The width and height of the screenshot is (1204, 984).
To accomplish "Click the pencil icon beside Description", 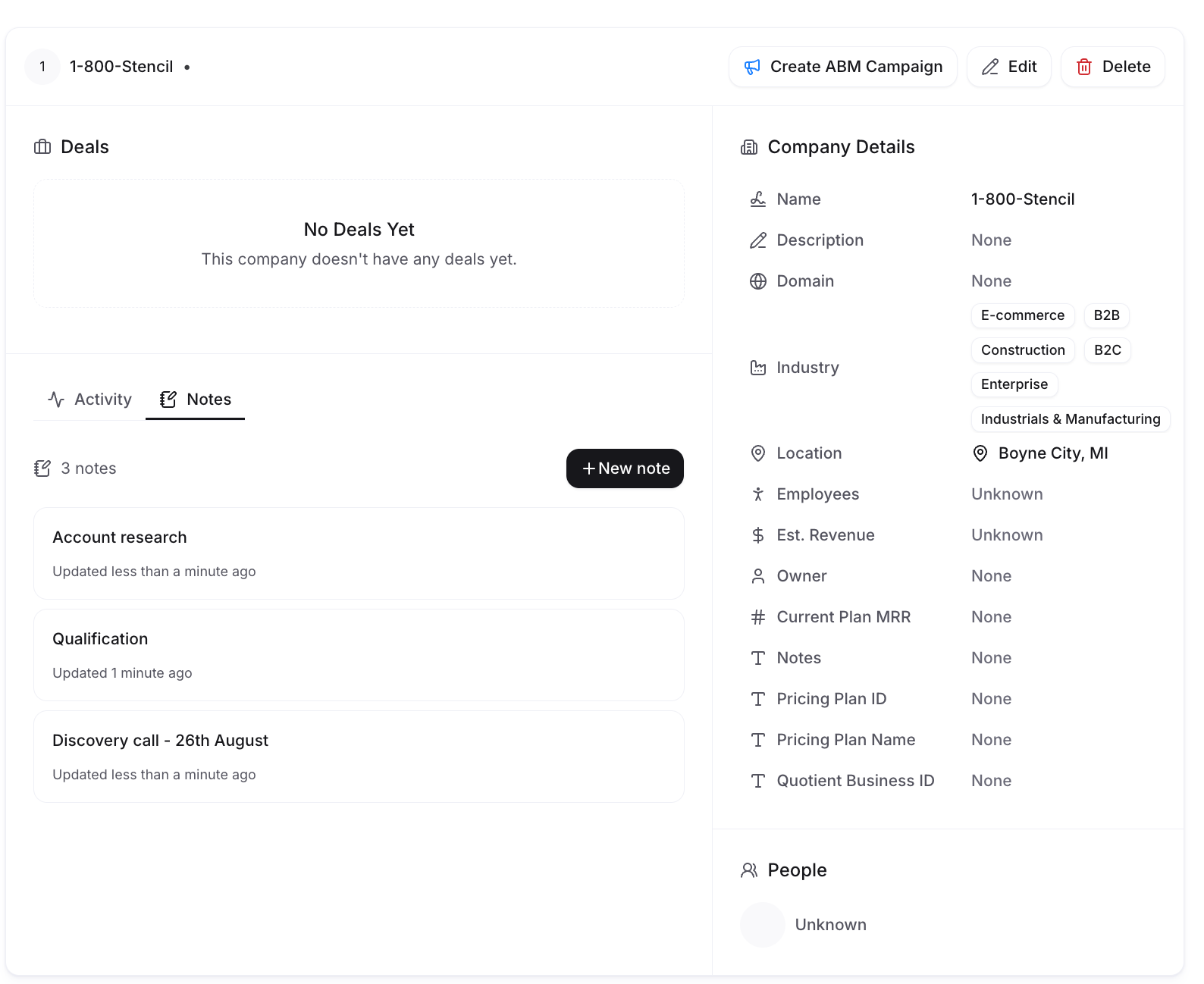I will tap(758, 240).
